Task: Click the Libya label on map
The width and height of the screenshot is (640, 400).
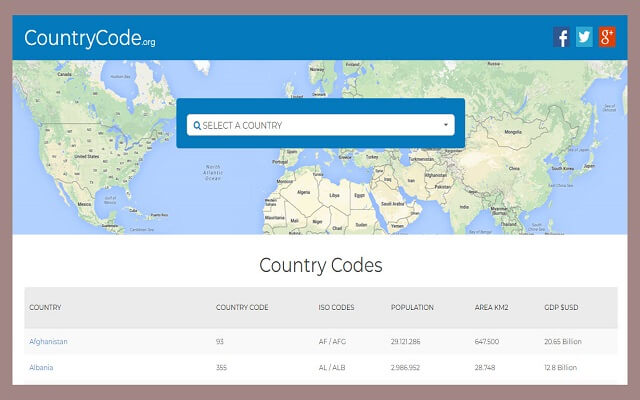Action: 334,195
